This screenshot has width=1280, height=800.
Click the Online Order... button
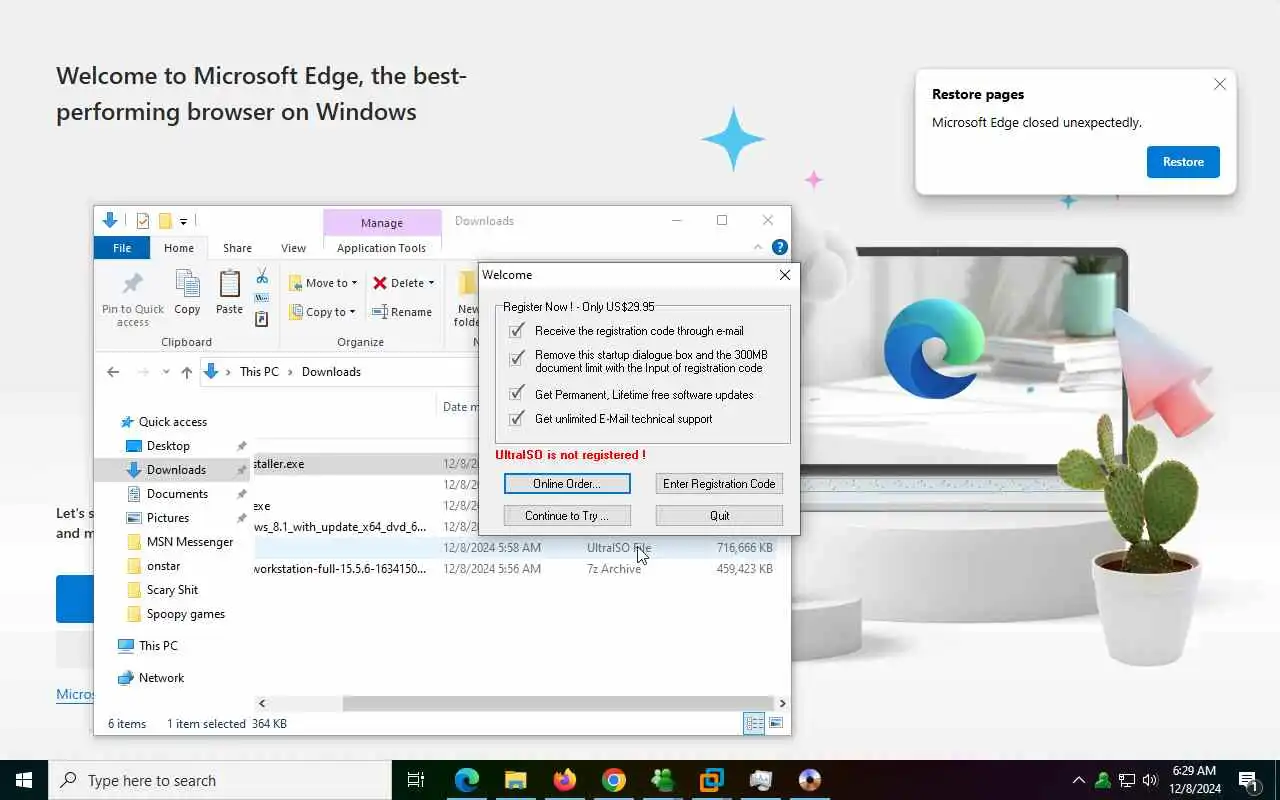pos(567,484)
